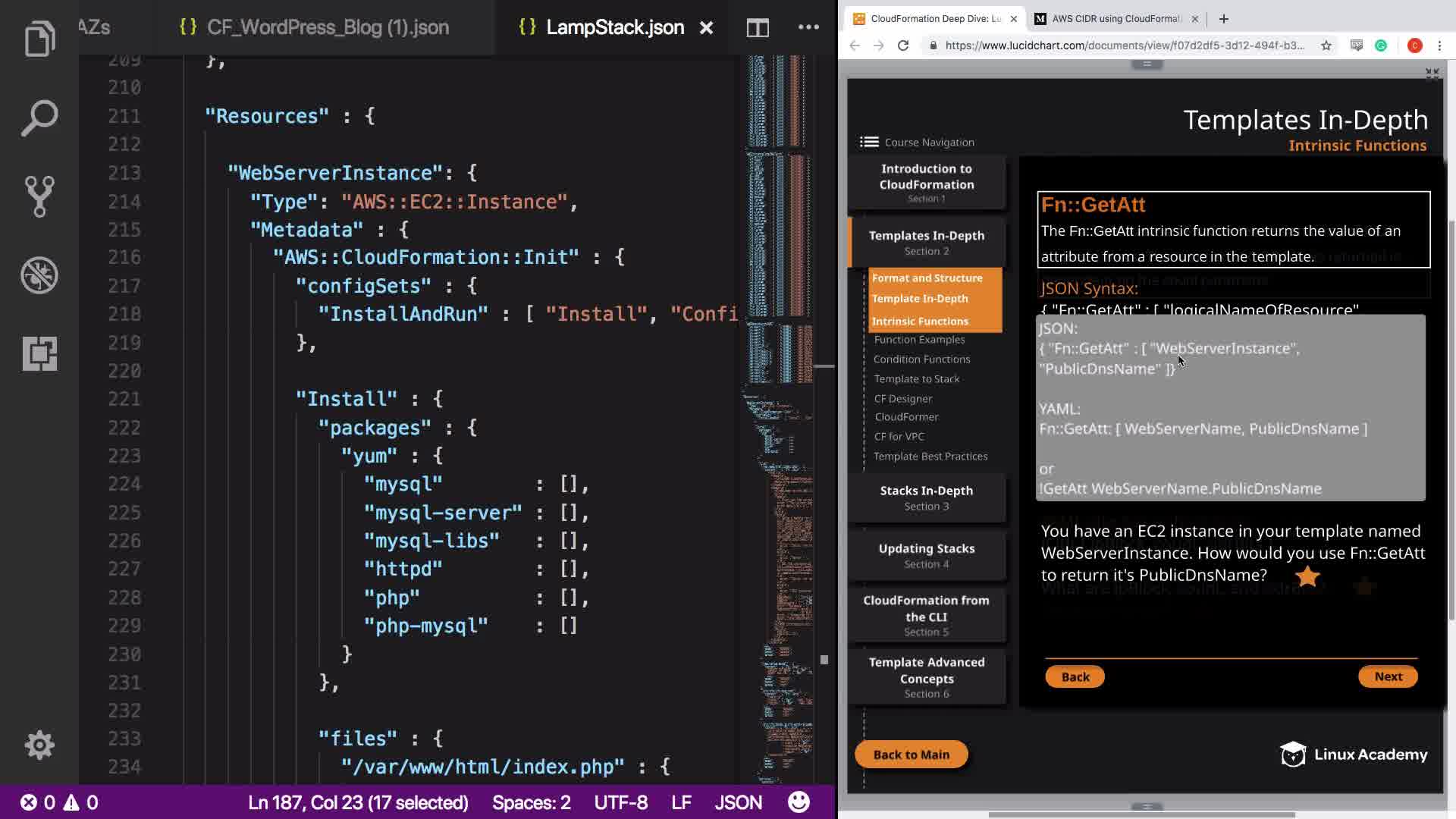This screenshot has width=1456, height=819.
Task: Open the Source Control branch icon
Action: (39, 196)
